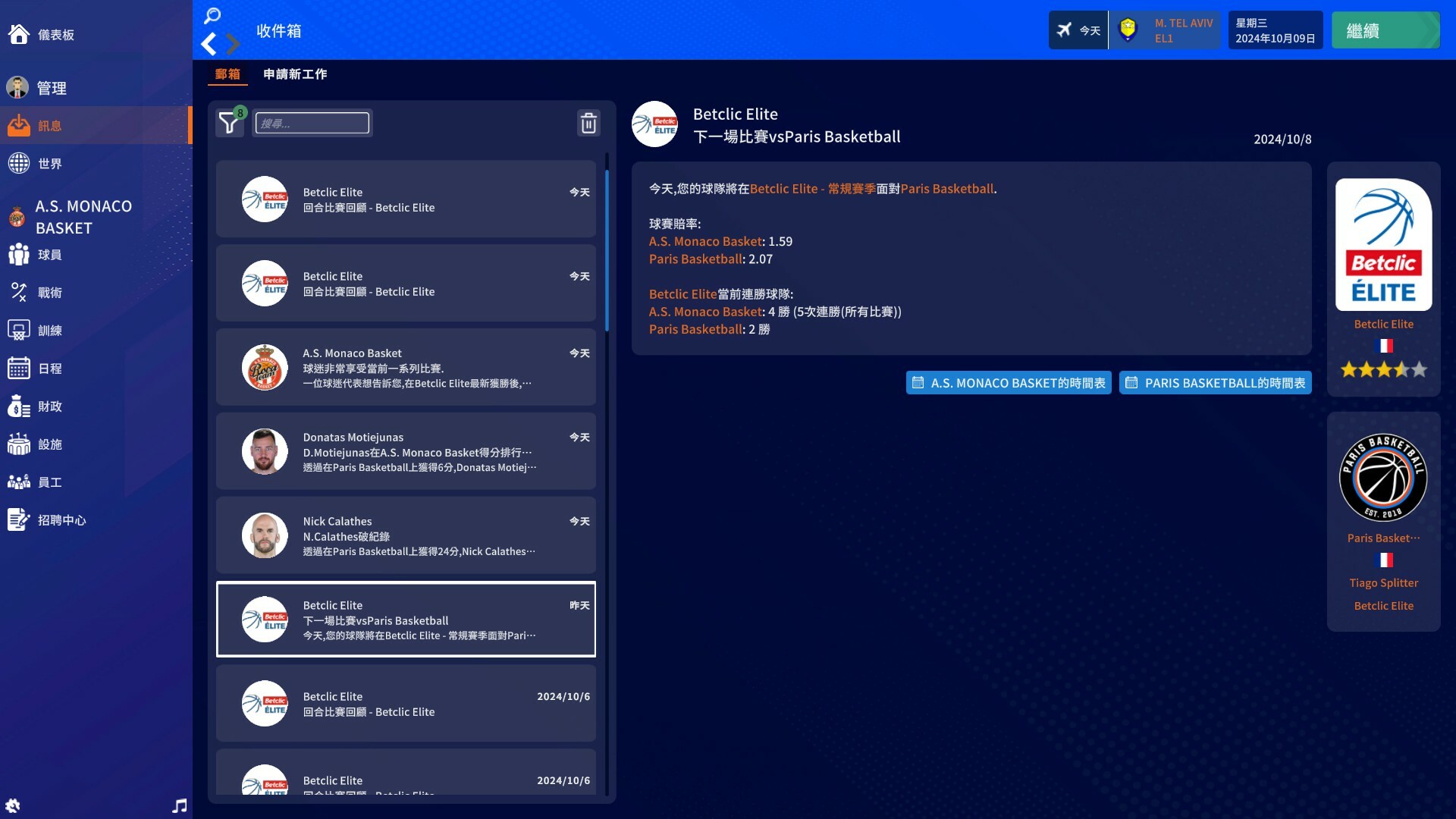Open settings gear icon
Viewport: 1456px width, 819px height.
(x=13, y=805)
